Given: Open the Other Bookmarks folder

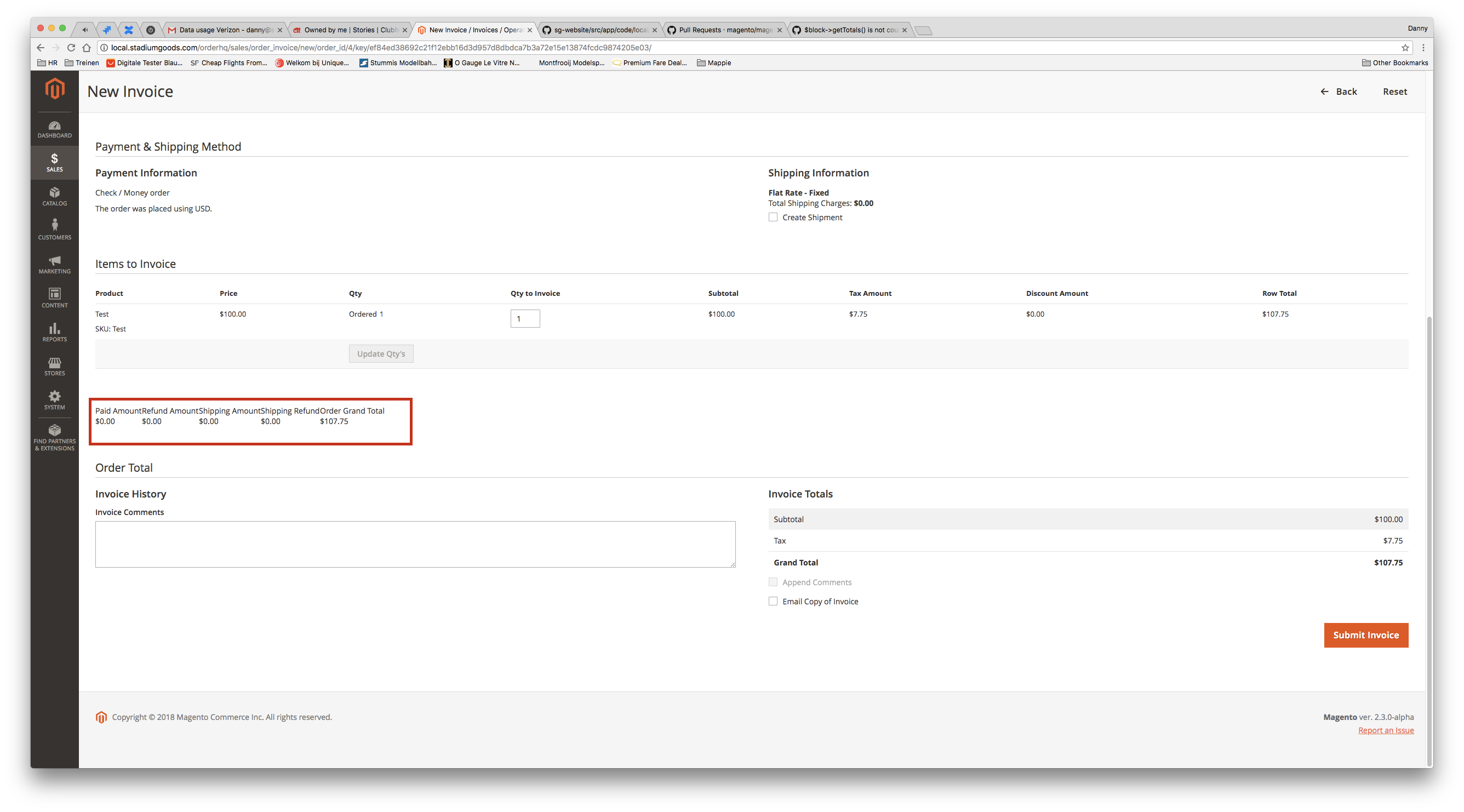Looking at the screenshot, I should point(1394,63).
